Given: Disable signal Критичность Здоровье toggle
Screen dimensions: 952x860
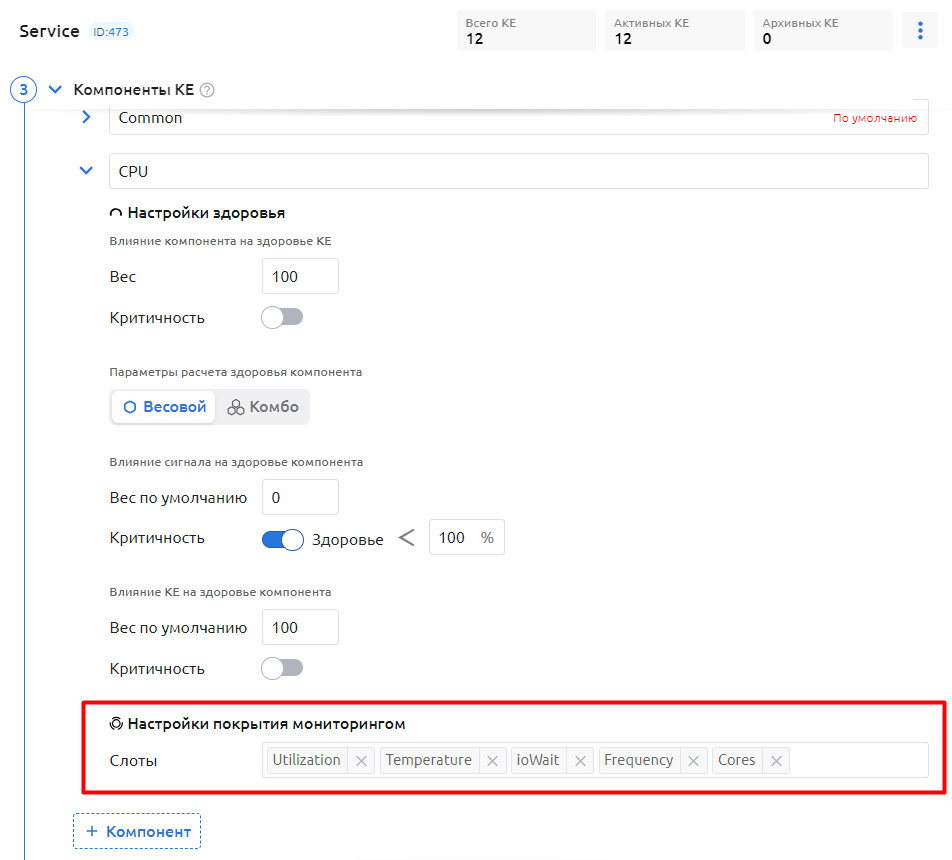Looking at the screenshot, I should tap(282, 539).
